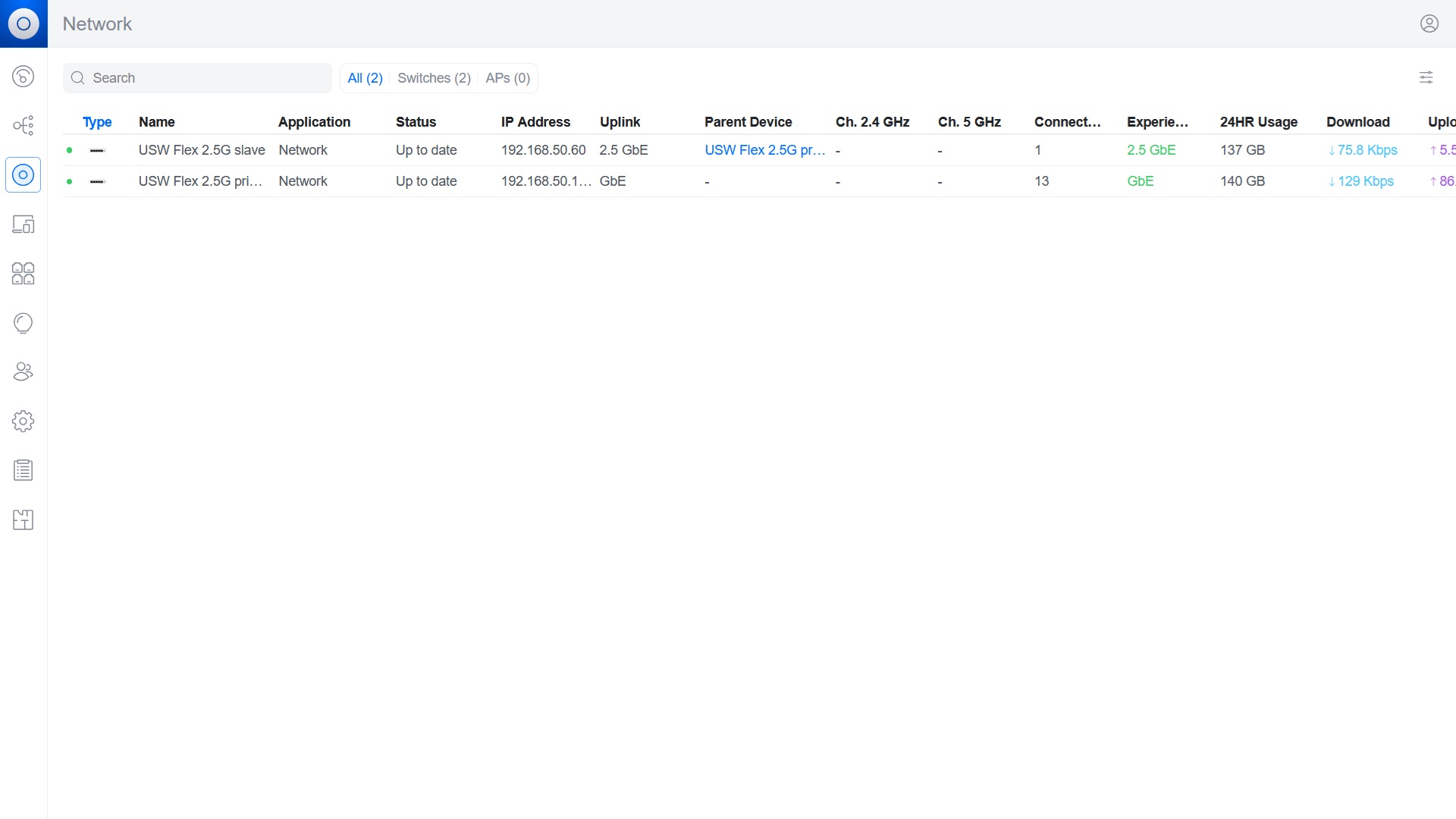1456x819 pixels.
Task: Sort by the Application column header
Action: click(314, 122)
